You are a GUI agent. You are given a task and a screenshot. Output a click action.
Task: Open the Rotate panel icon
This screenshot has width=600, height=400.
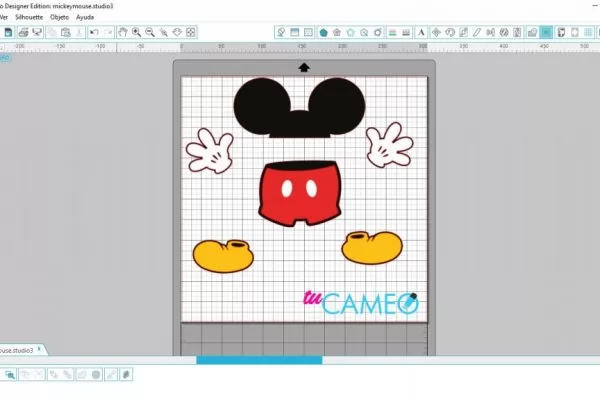[x=450, y=33]
